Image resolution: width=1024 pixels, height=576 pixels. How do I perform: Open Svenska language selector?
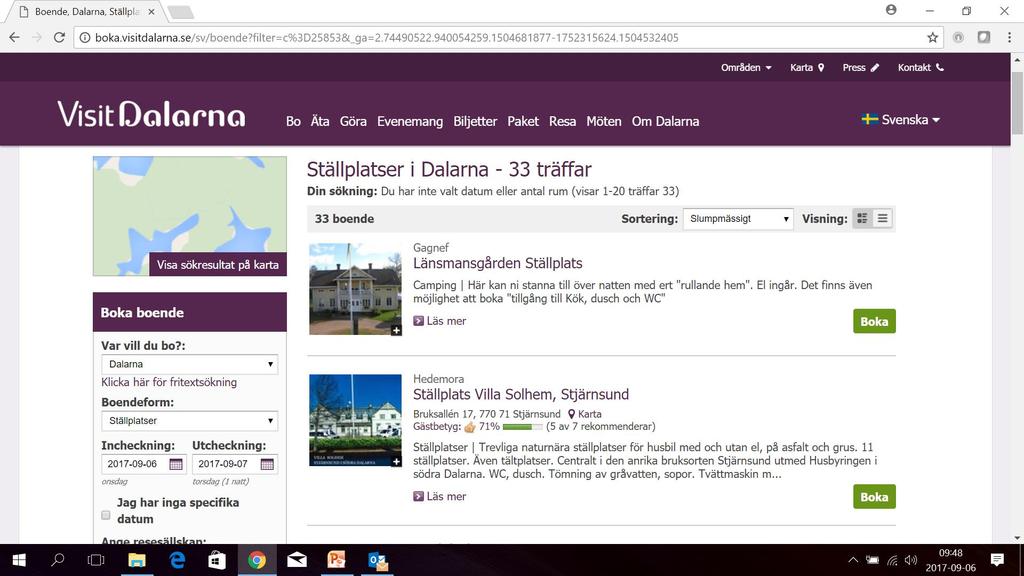tap(901, 120)
